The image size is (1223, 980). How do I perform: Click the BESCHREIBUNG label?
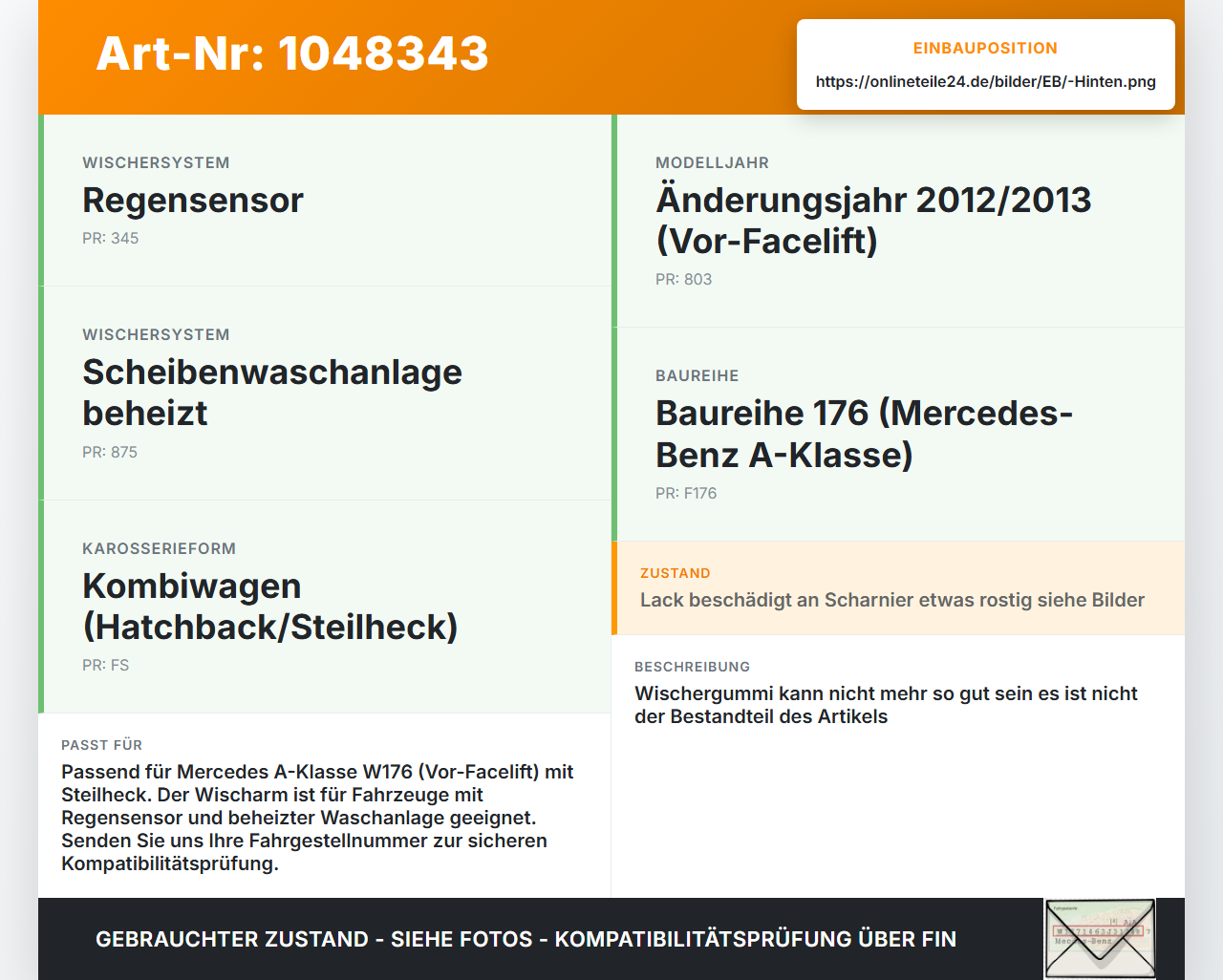click(x=693, y=667)
